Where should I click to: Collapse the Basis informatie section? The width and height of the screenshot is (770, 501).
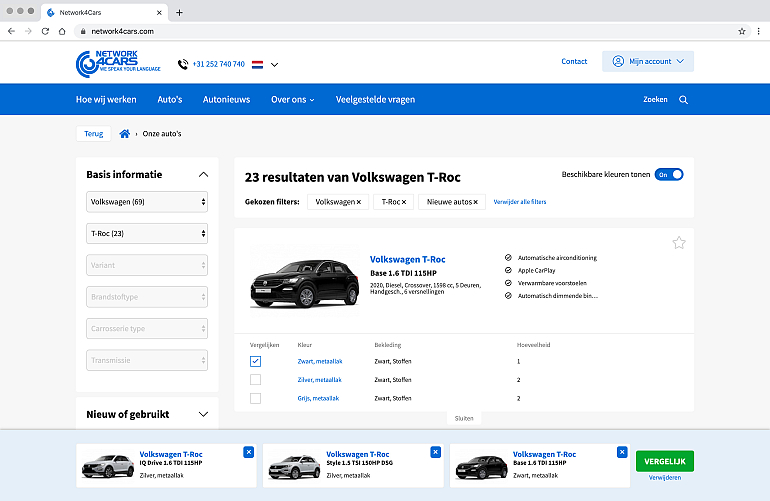(203, 174)
